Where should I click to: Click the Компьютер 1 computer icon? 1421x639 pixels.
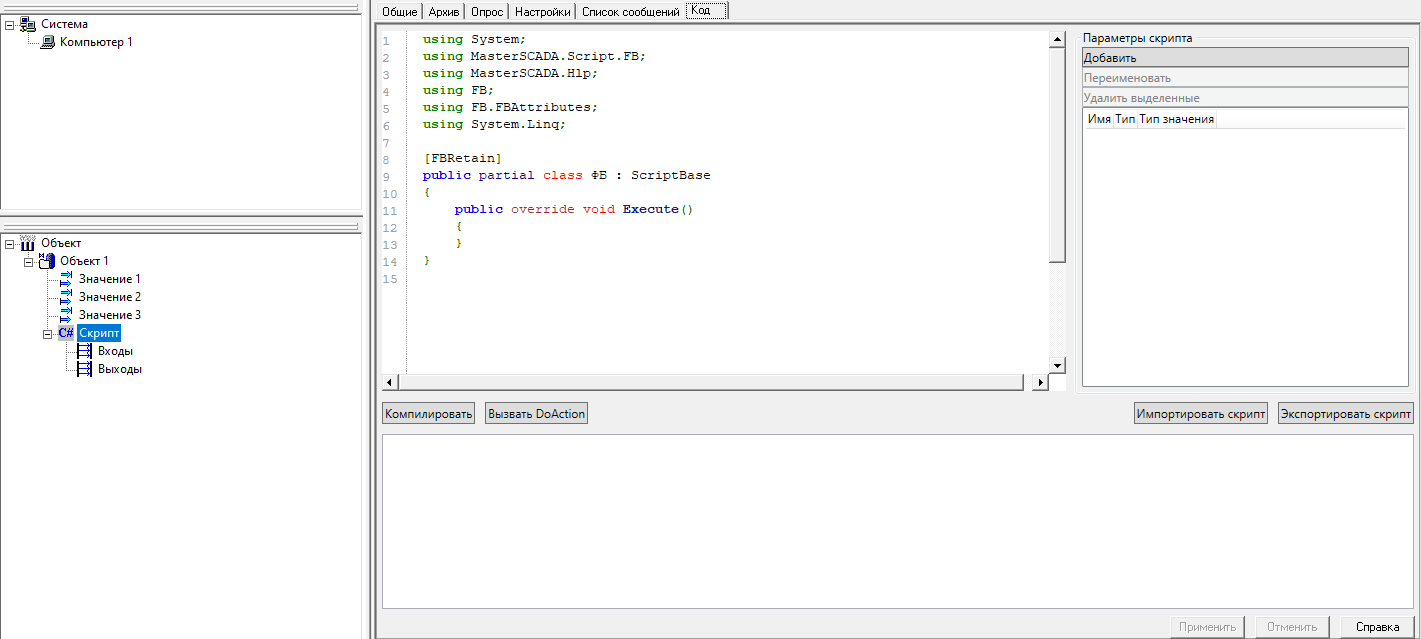click(48, 42)
